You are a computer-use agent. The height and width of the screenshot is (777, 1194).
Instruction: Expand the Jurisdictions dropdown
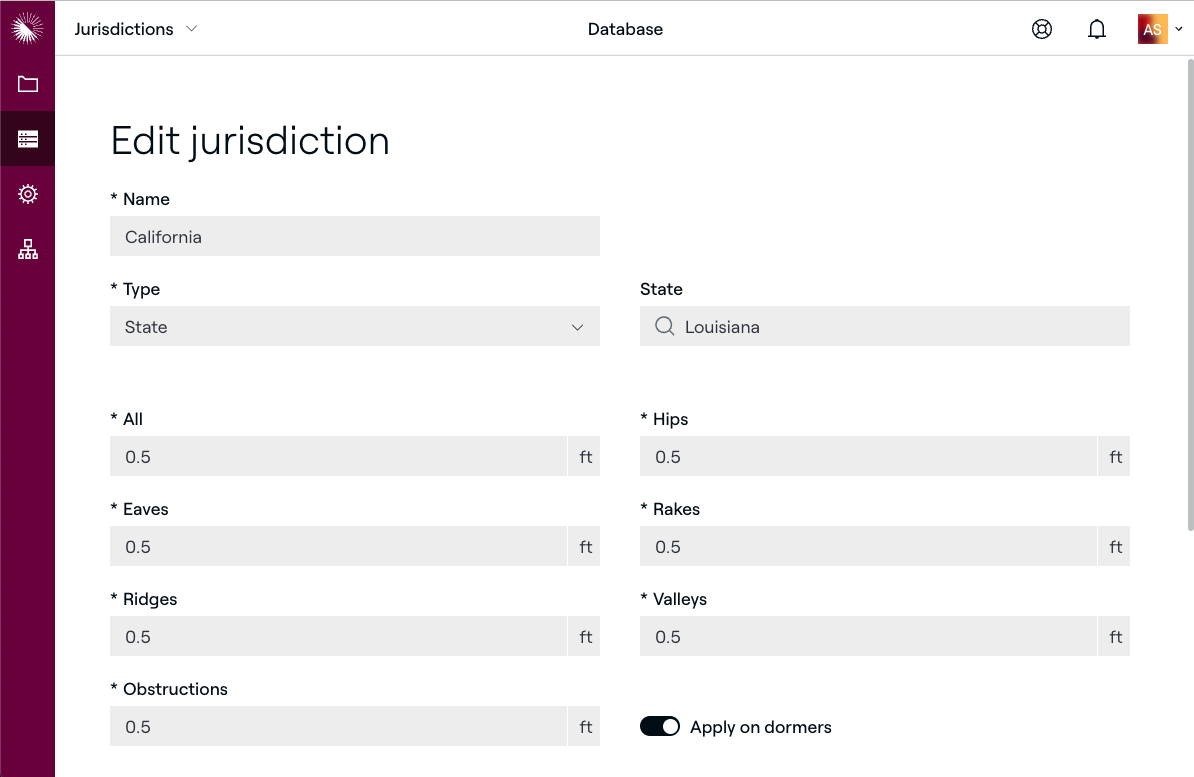(136, 29)
